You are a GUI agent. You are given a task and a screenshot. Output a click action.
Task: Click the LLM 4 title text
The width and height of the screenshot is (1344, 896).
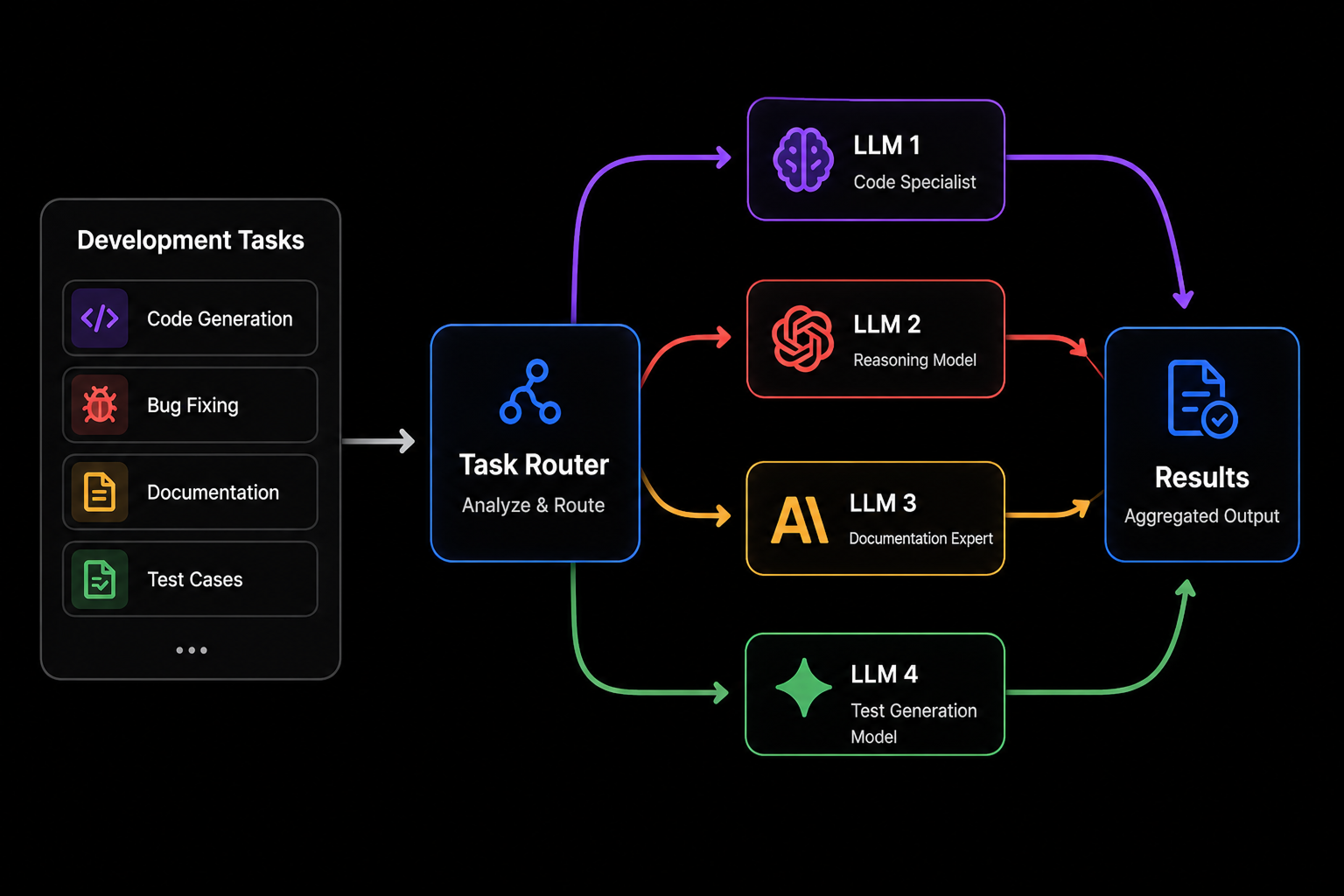pyautogui.click(x=885, y=675)
